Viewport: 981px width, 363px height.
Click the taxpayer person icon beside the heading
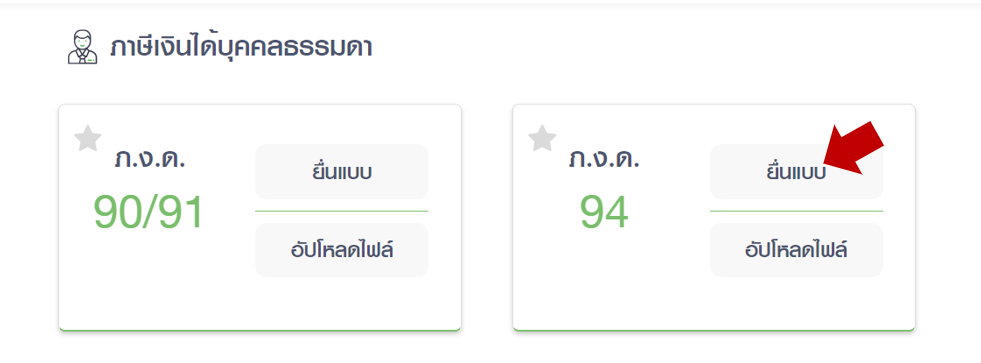[x=83, y=49]
